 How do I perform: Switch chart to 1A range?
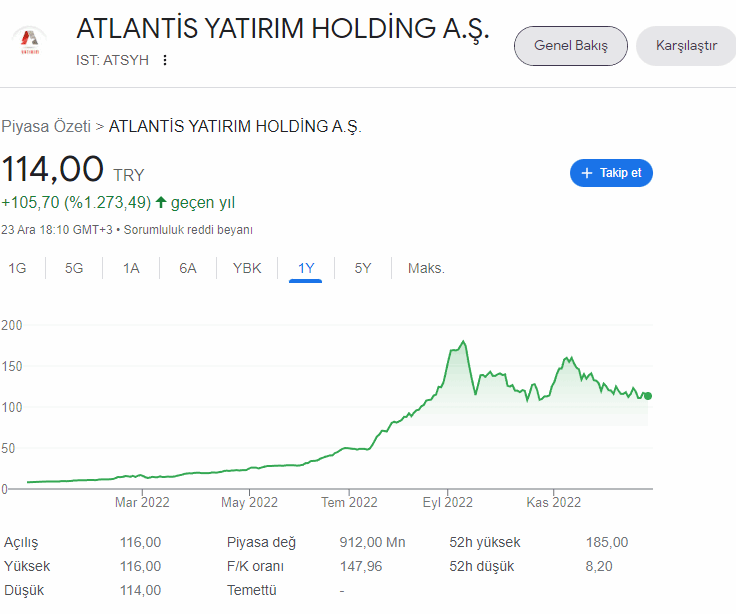[x=131, y=268]
